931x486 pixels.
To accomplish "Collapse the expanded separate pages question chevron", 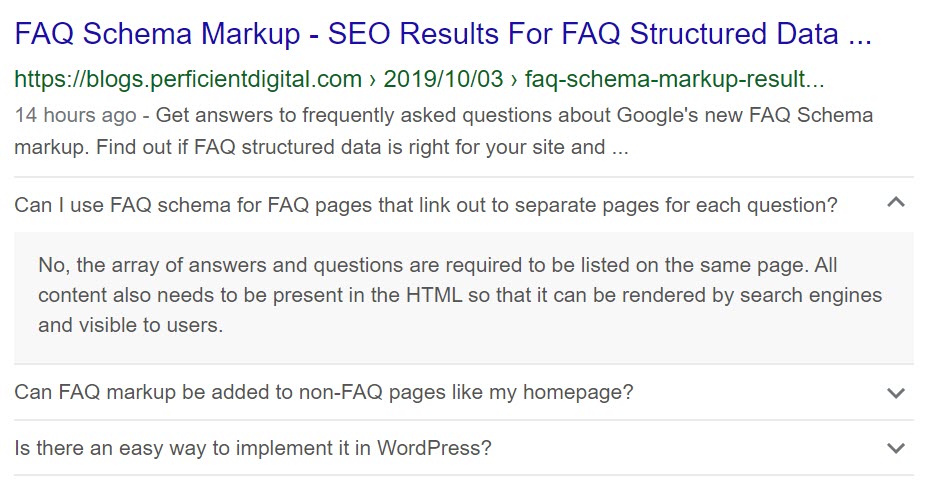I will click(x=896, y=203).
